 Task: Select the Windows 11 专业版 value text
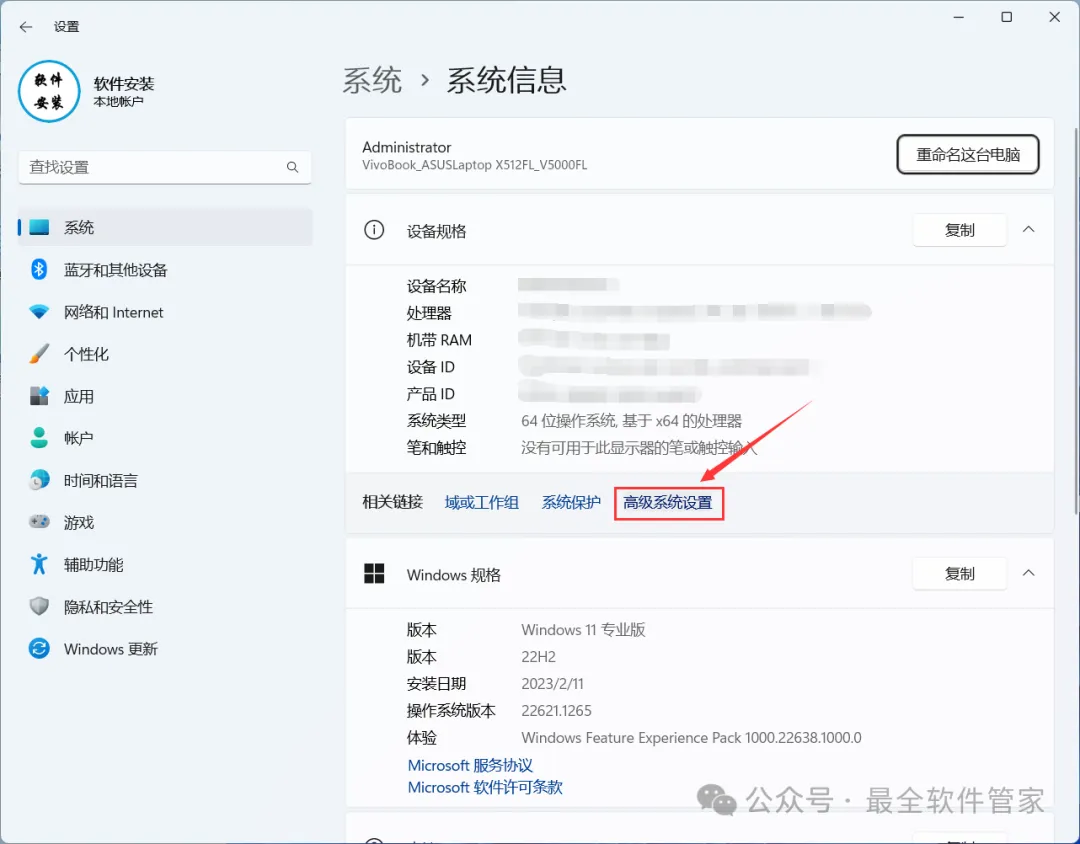pyautogui.click(x=583, y=630)
